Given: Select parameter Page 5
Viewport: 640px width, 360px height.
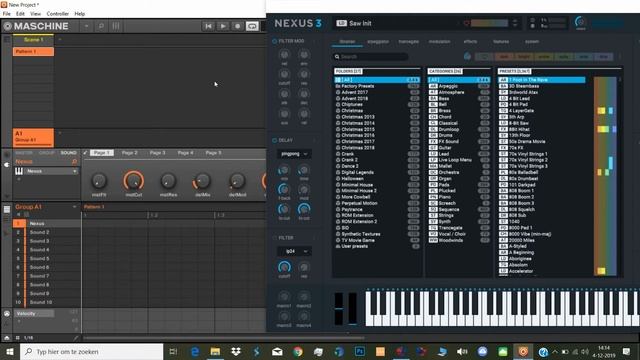Looking at the screenshot, I should pyautogui.click(x=213, y=153).
